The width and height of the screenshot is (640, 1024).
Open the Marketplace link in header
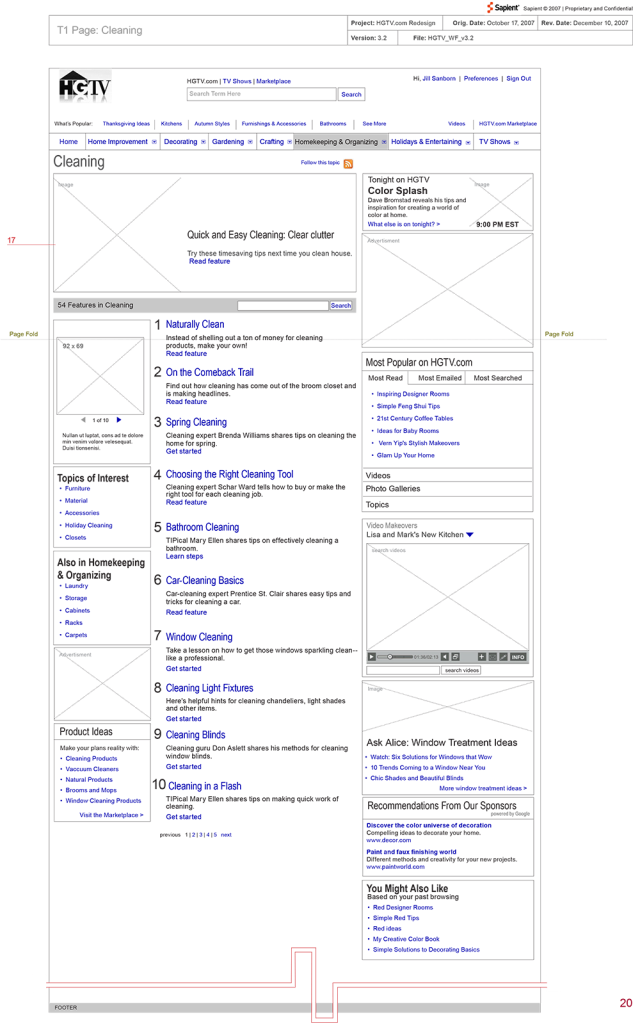pos(274,81)
